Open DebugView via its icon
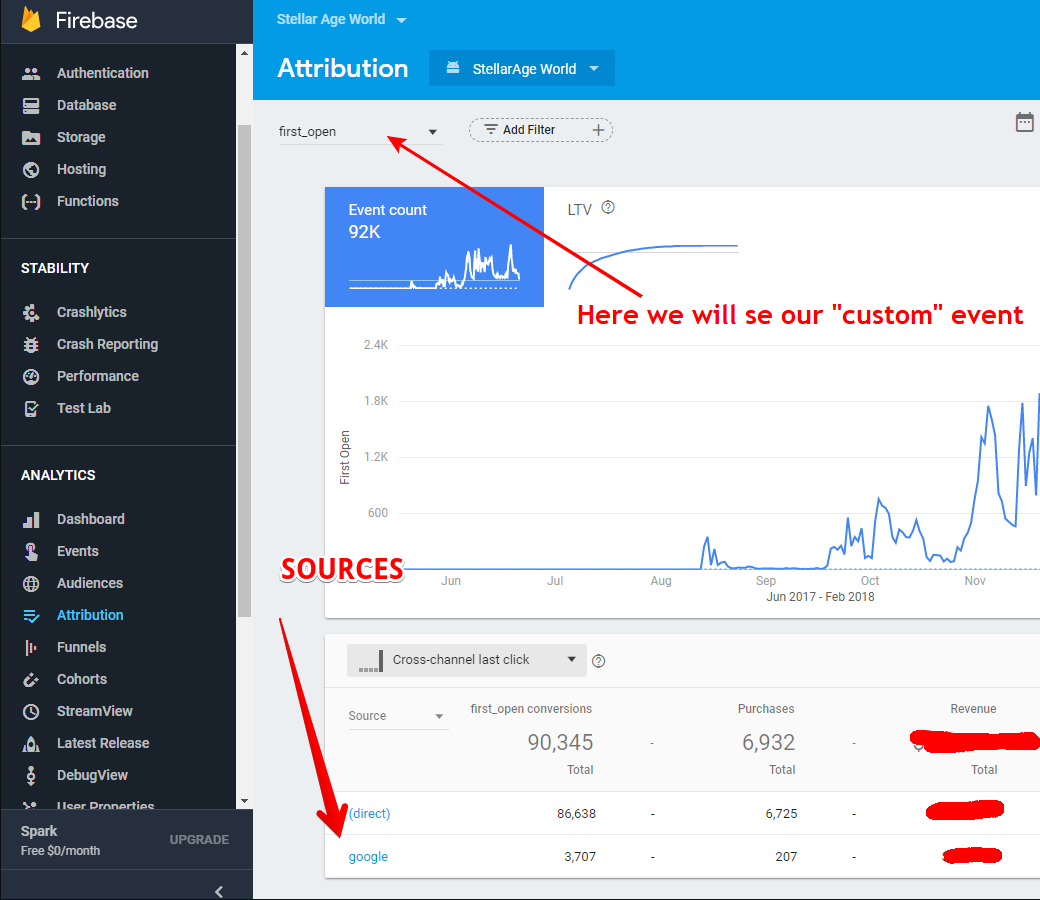Screen dimensions: 1040x900 (31, 775)
